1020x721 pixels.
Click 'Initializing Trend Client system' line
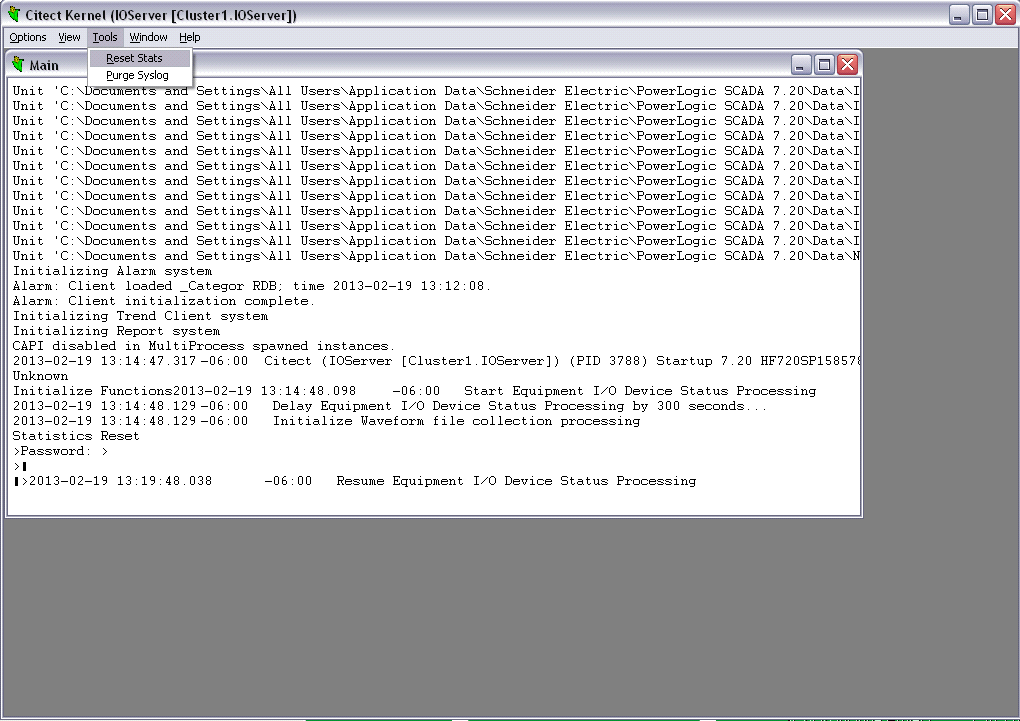pos(141,316)
